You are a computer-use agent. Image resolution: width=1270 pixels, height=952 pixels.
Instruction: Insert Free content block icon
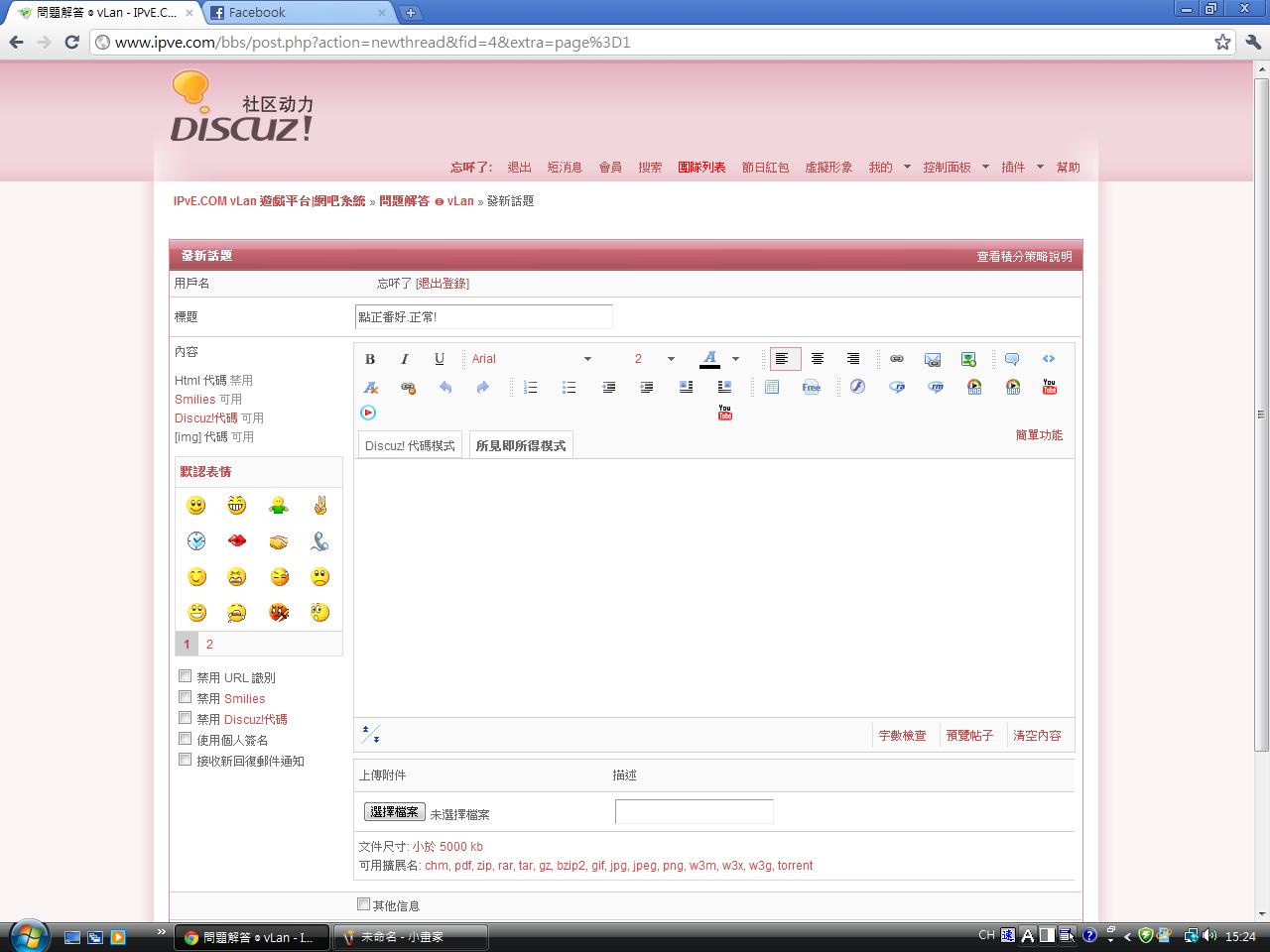click(x=812, y=387)
